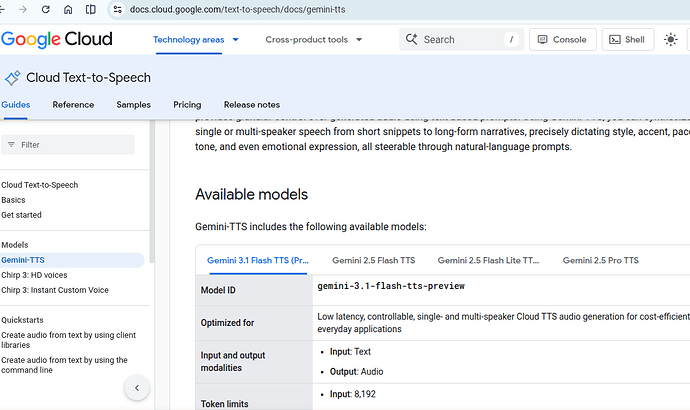This screenshot has height=410, width=690.
Task: Toggle the browser side panel icon
Action: pyautogui.click(x=91, y=9)
